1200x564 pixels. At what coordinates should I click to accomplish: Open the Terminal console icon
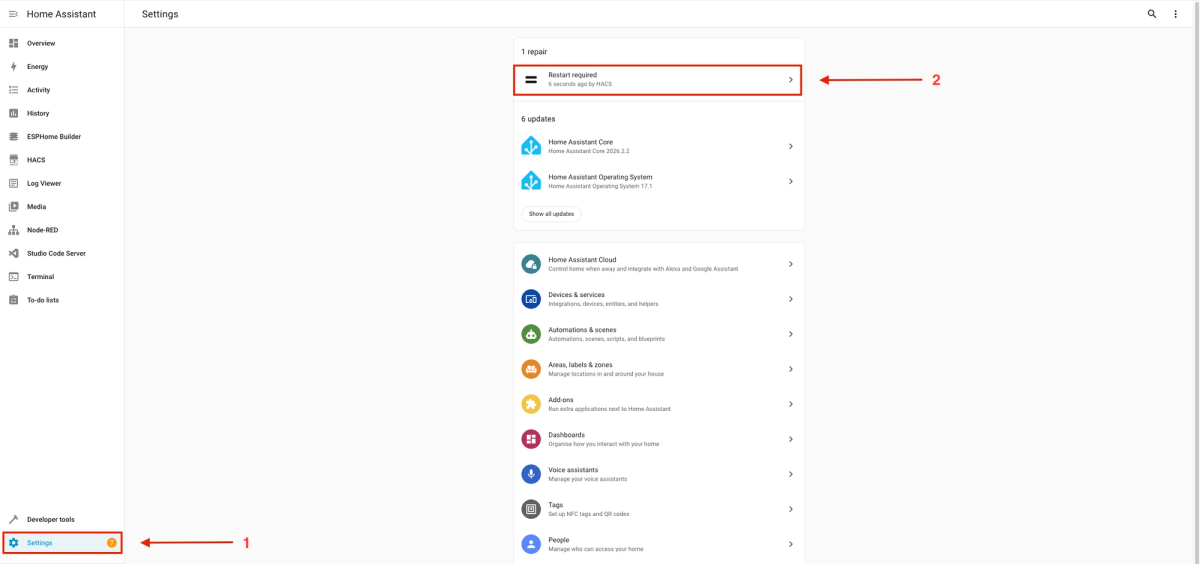tap(14, 277)
